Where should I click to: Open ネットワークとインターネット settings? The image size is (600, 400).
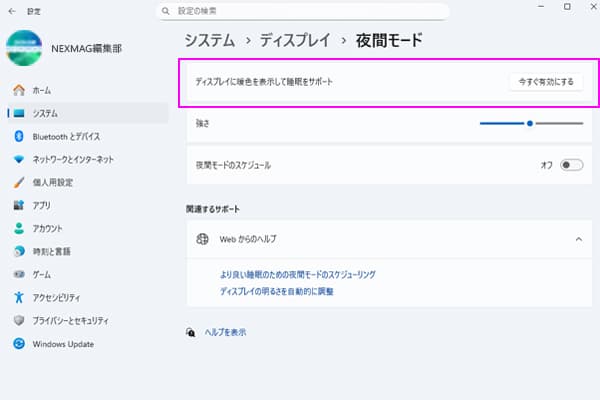pos(88,159)
